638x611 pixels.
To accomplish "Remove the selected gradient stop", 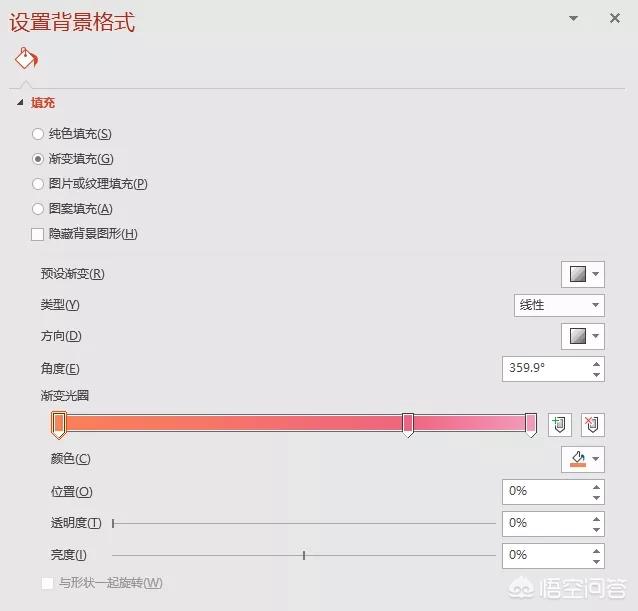I will tap(592, 425).
